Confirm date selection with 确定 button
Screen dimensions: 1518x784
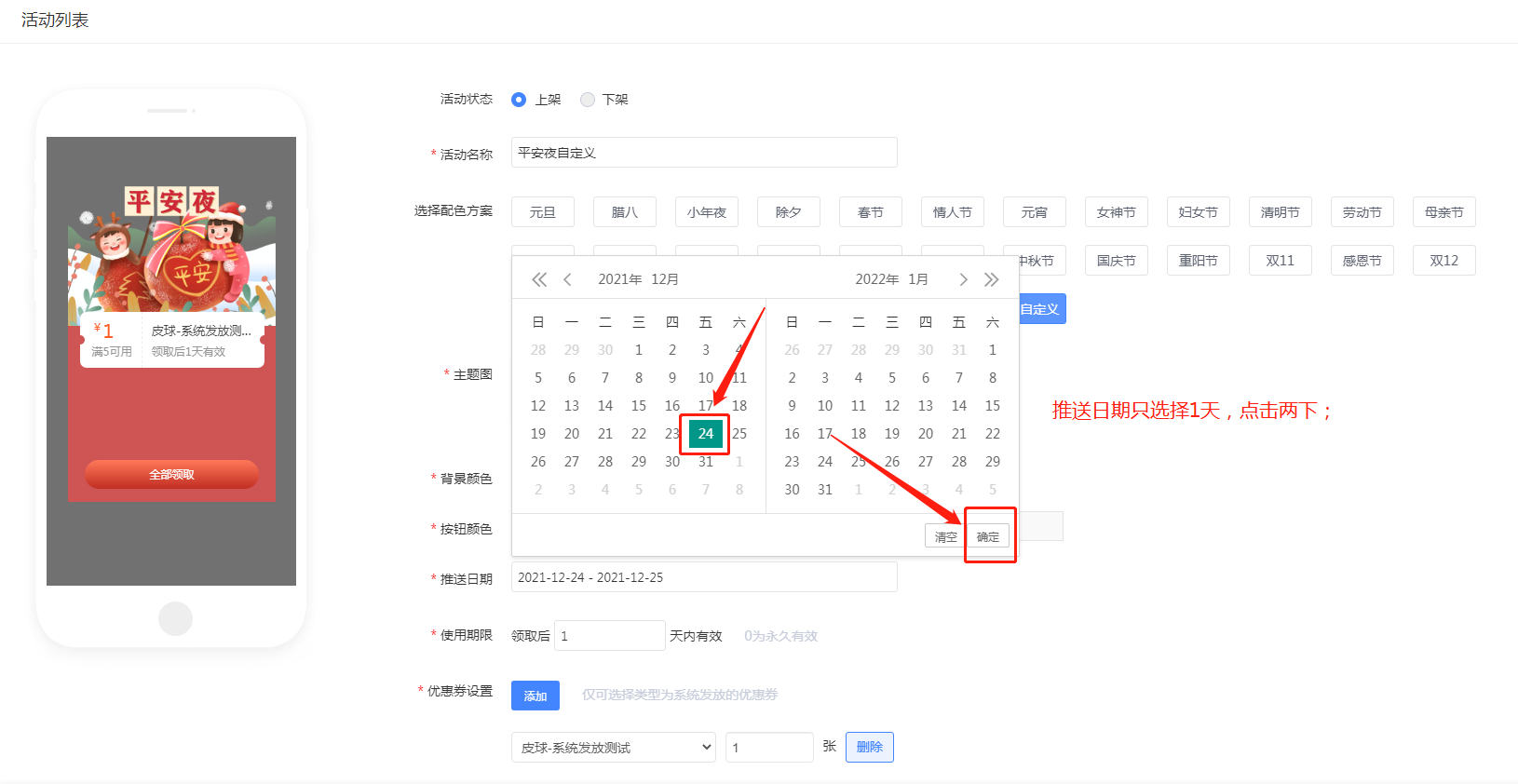coord(988,536)
